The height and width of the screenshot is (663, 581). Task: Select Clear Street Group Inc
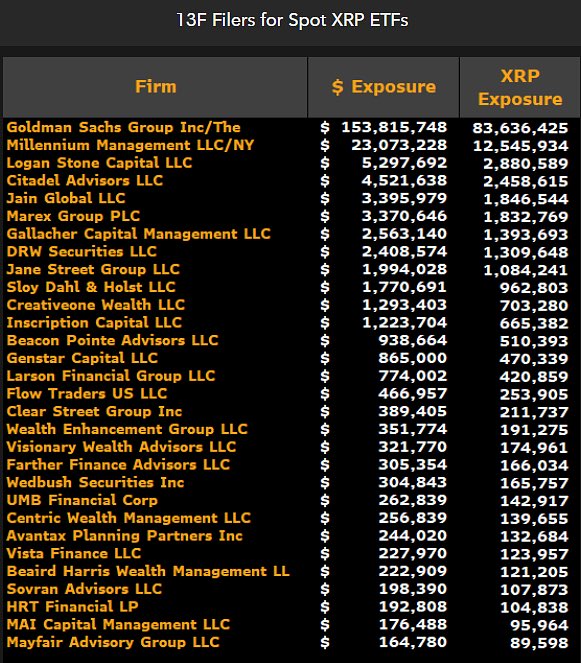(94, 411)
